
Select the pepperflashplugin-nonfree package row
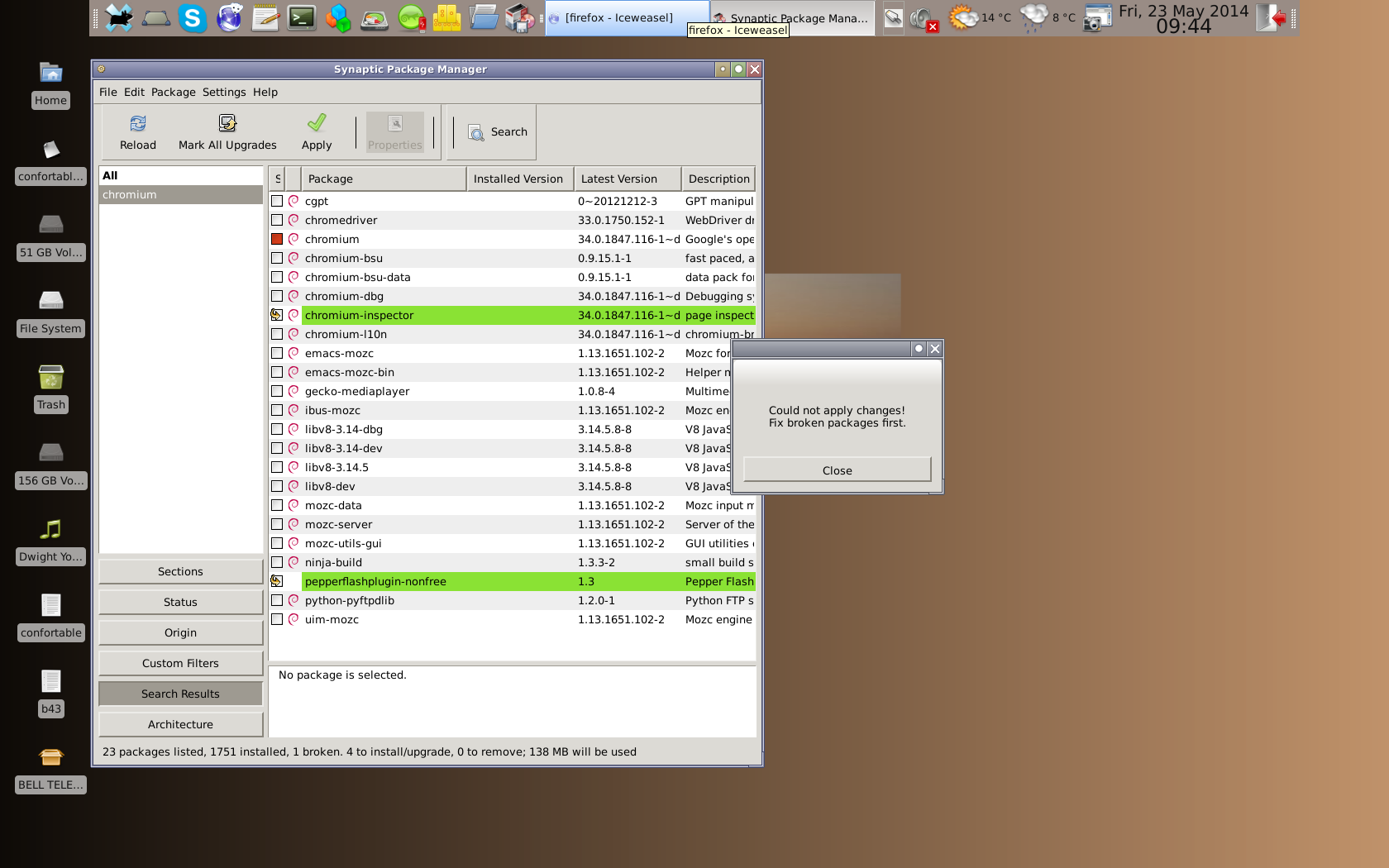tap(512, 581)
